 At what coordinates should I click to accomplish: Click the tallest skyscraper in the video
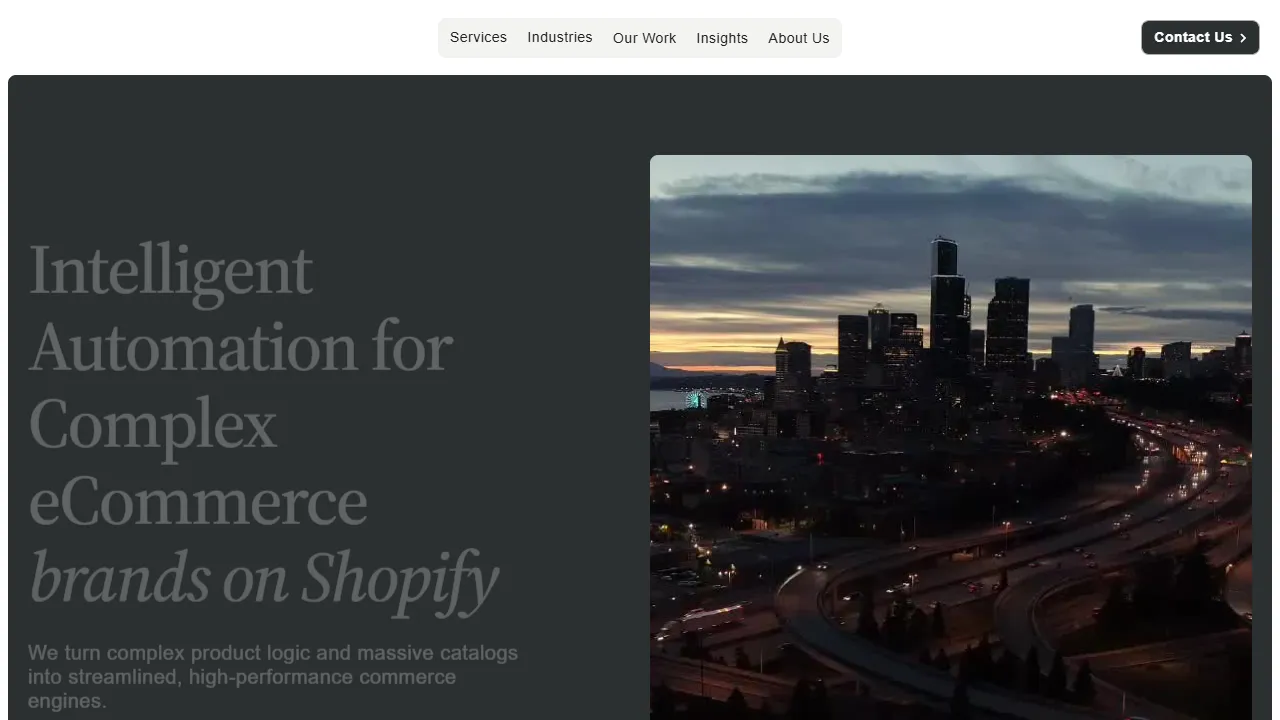click(945, 300)
